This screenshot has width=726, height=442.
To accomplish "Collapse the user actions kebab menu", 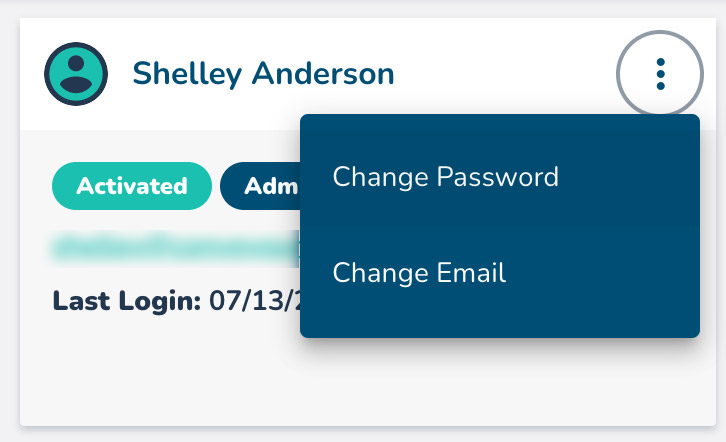I will pos(660,74).
